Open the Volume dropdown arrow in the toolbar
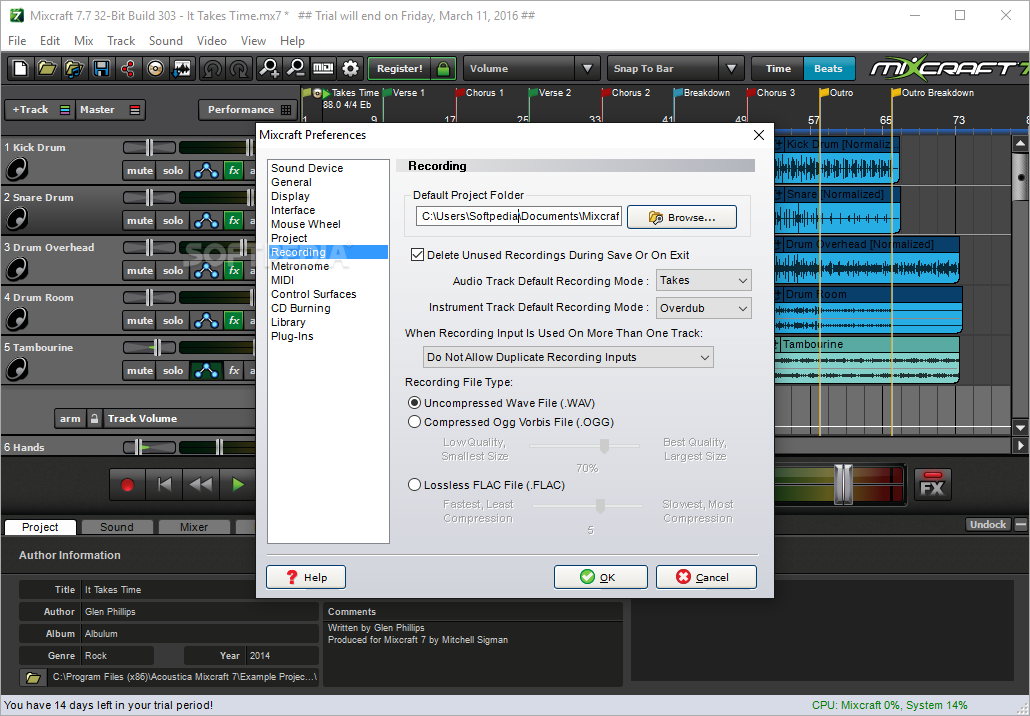This screenshot has width=1030, height=716. (x=587, y=68)
